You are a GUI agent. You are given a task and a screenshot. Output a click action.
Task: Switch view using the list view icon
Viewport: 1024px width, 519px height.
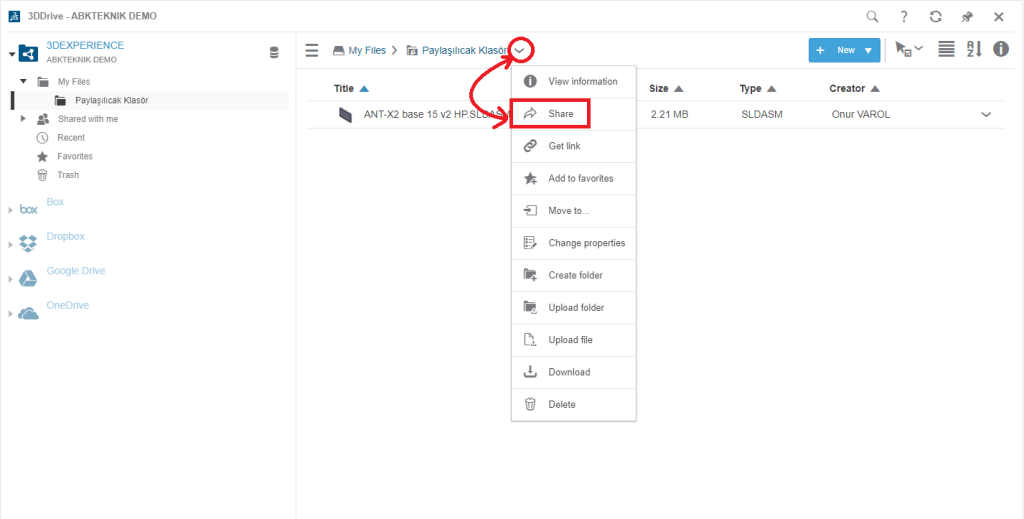(x=946, y=49)
